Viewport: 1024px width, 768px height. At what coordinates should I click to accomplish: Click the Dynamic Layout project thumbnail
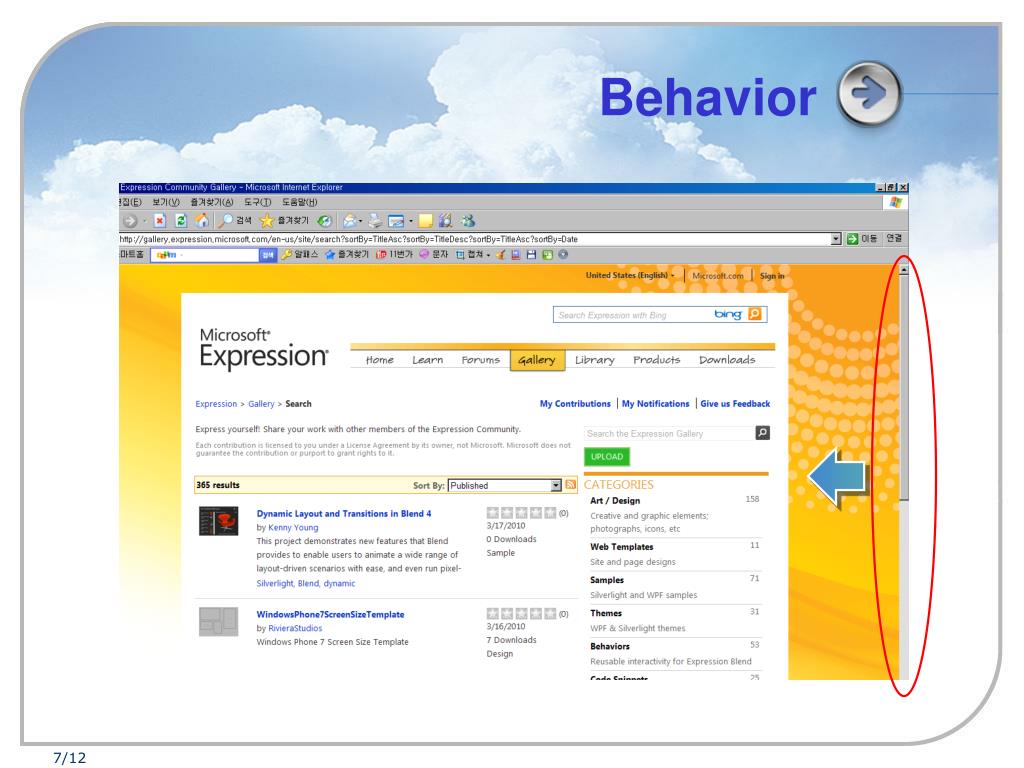click(218, 521)
